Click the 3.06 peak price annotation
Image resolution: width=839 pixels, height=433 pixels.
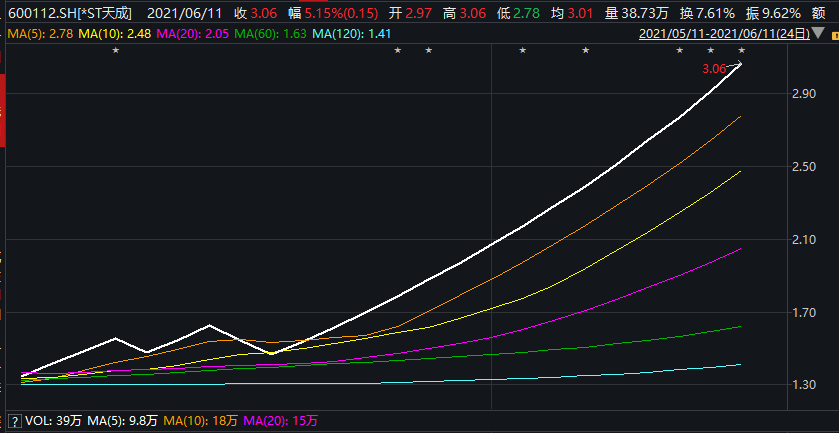point(713,69)
